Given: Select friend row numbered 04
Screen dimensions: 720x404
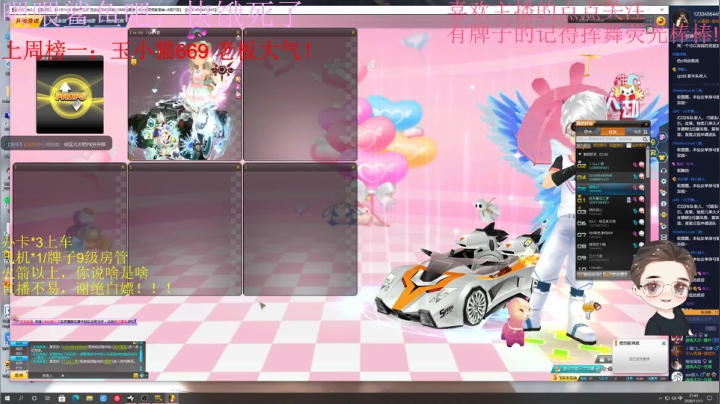Looking at the screenshot, I should click(x=611, y=176).
